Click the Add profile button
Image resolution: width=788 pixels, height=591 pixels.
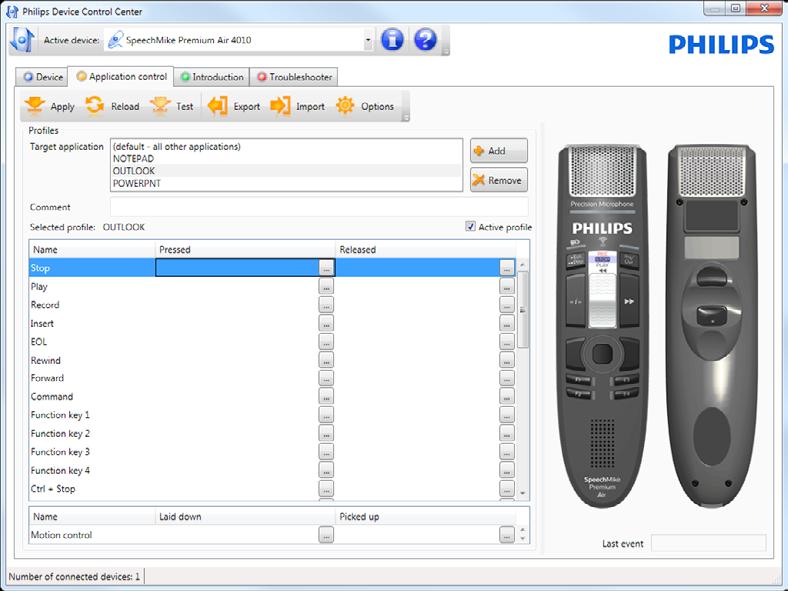(x=499, y=150)
